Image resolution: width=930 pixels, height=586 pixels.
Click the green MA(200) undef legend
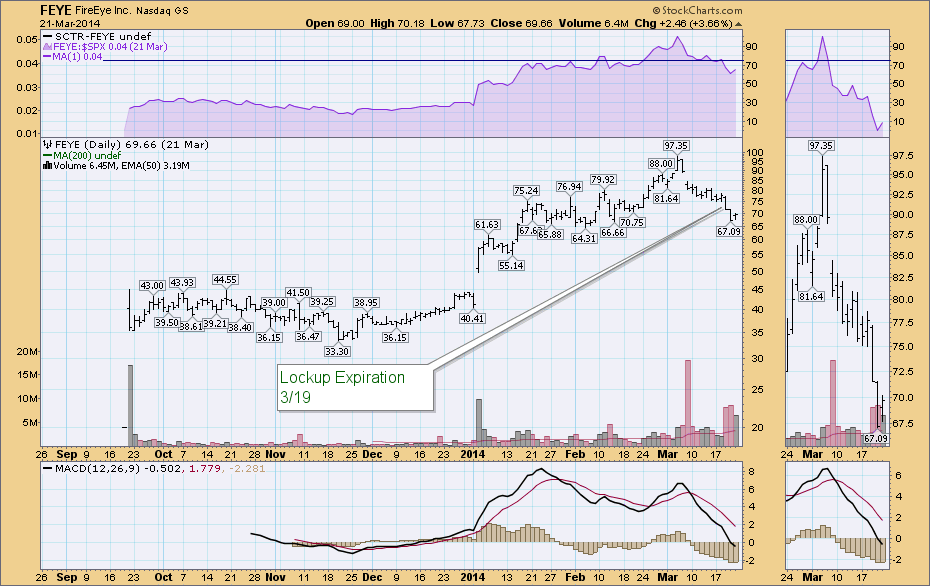coord(82,155)
